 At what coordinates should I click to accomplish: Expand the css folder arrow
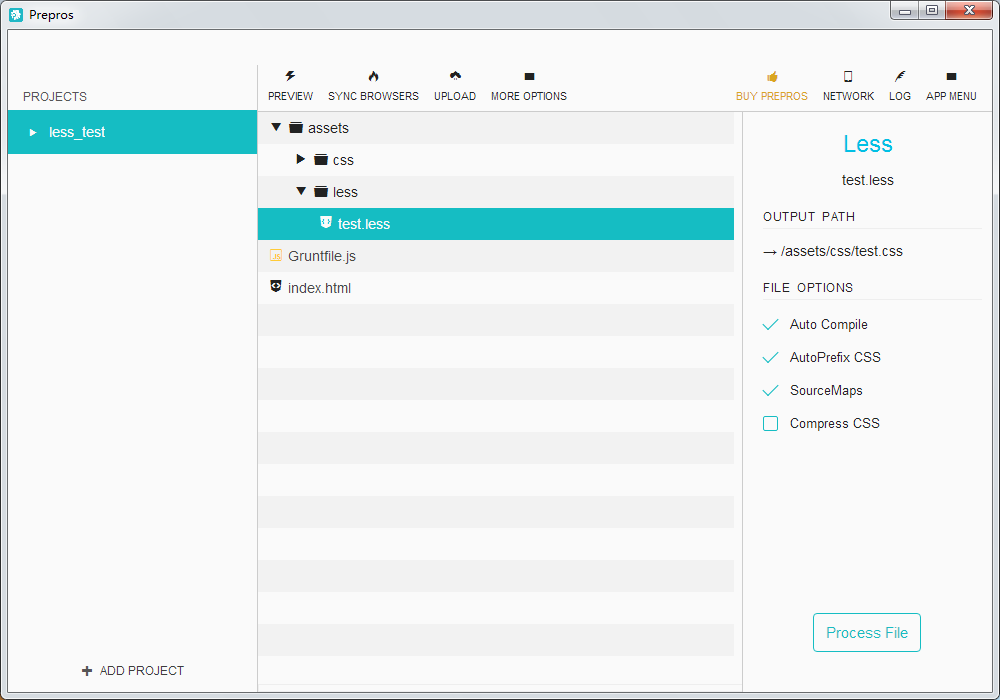300,159
